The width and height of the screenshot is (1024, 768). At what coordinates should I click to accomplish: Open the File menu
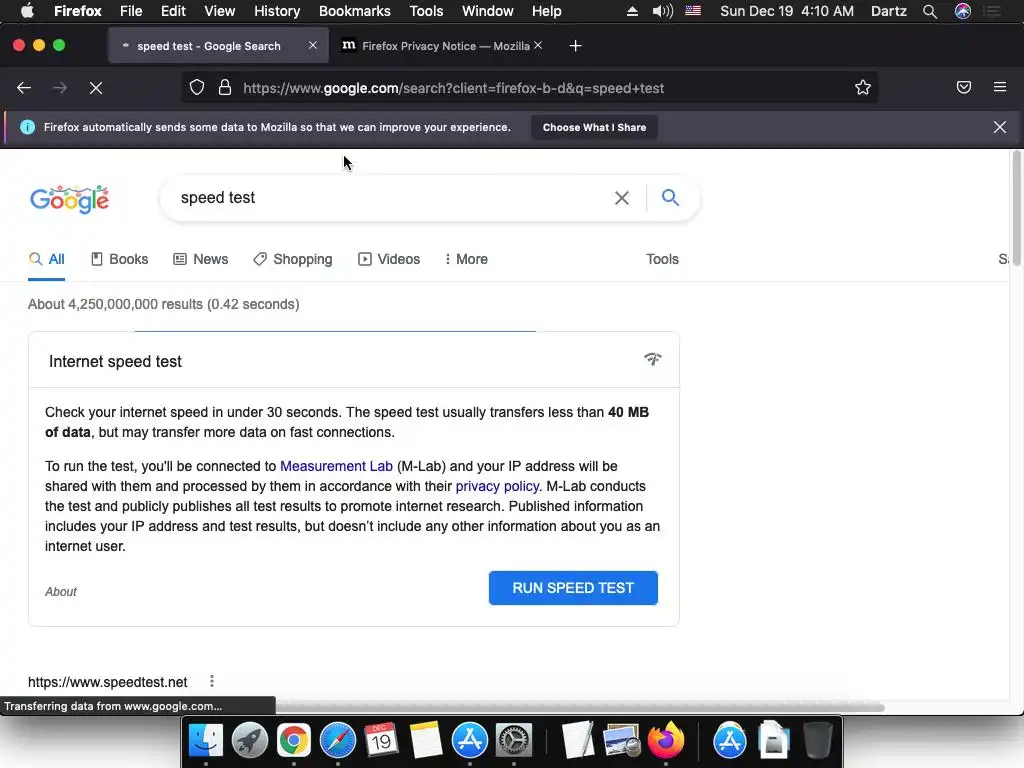pos(131,11)
